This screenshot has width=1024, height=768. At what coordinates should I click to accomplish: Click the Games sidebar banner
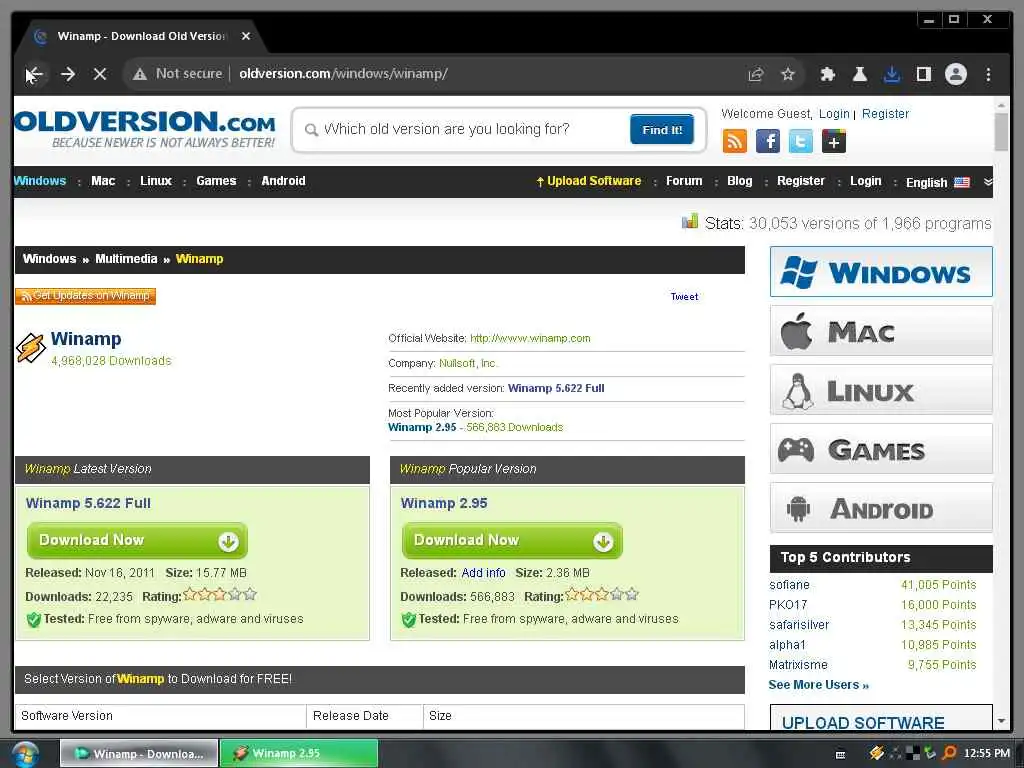881,449
